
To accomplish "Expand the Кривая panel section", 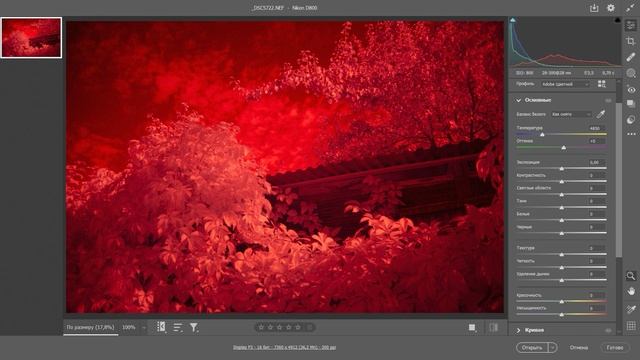I will [x=518, y=330].
